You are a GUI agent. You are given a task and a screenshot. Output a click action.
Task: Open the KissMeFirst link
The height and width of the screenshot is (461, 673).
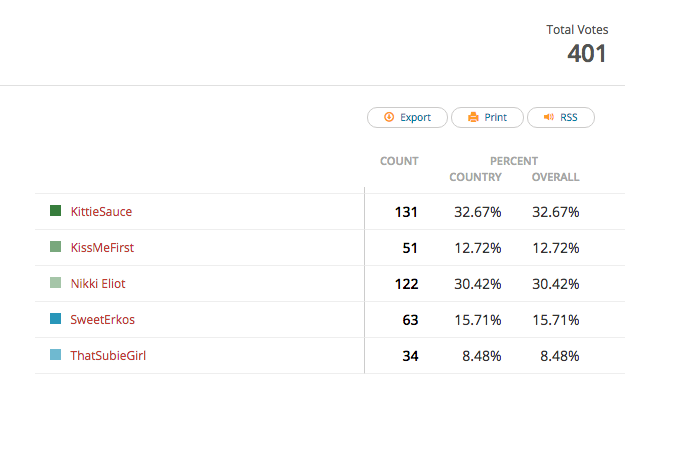tap(102, 248)
